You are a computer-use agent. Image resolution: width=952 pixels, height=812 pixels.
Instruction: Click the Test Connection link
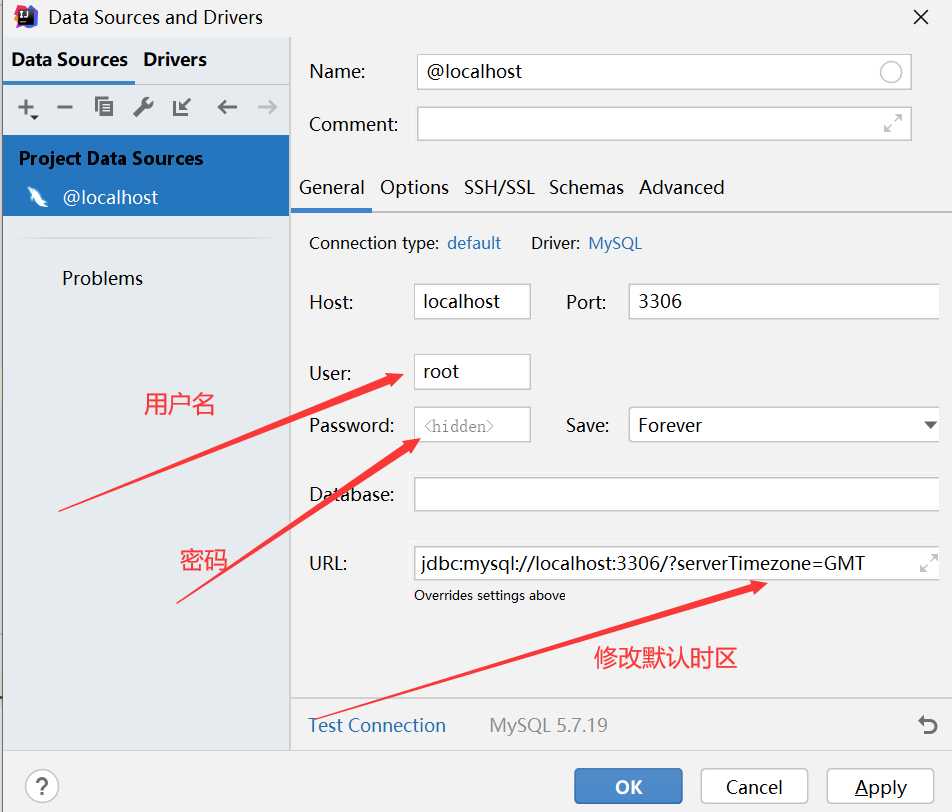[x=376, y=725]
